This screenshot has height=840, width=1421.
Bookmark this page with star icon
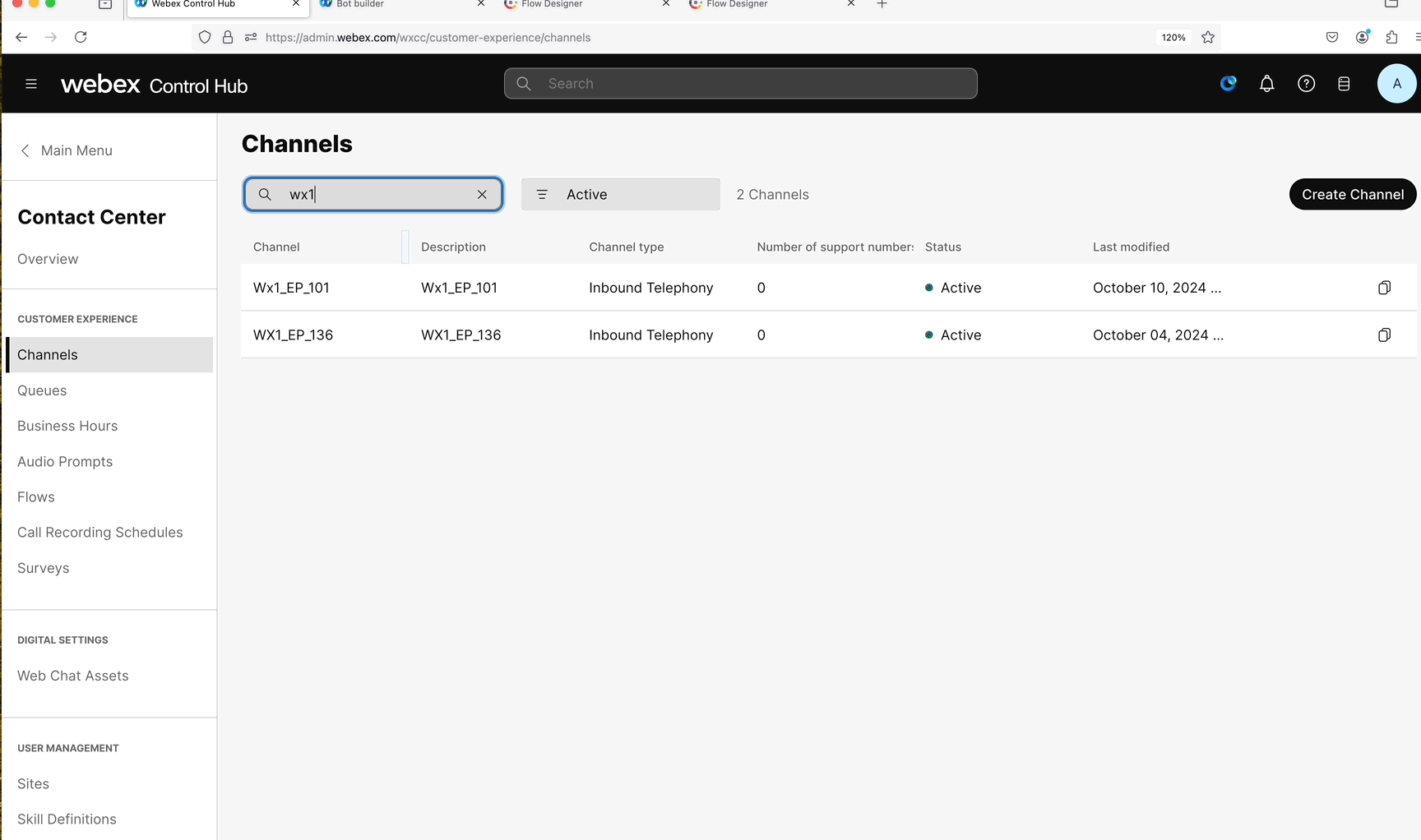1207,38
